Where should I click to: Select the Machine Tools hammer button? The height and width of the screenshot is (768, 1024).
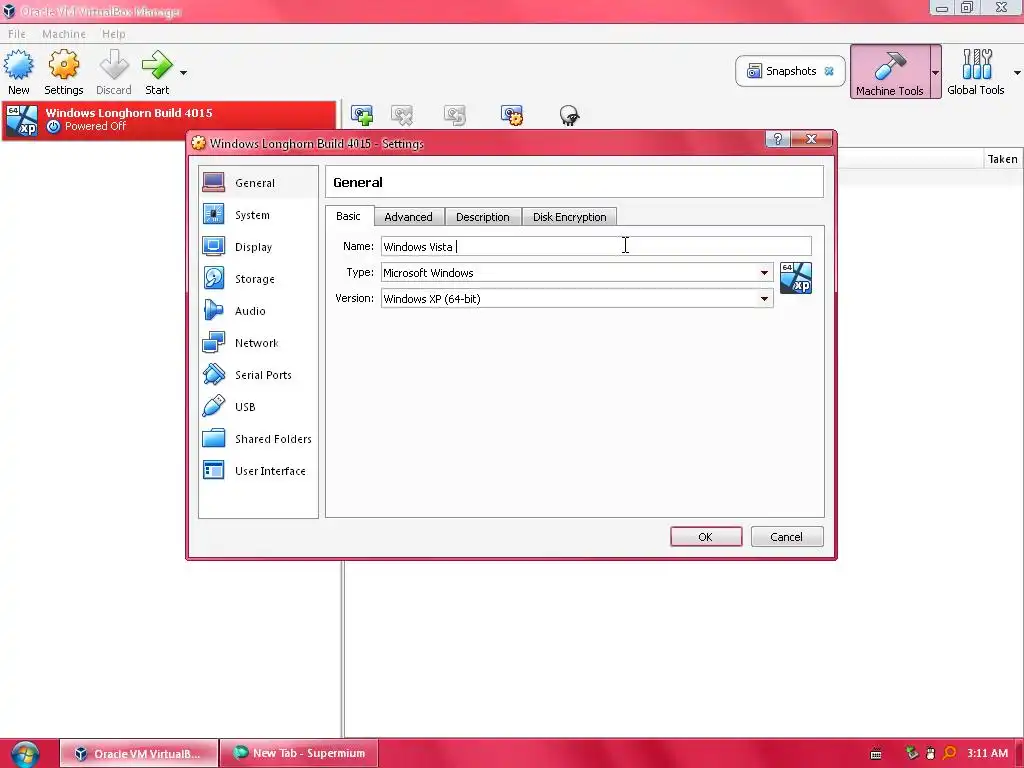[x=889, y=72]
